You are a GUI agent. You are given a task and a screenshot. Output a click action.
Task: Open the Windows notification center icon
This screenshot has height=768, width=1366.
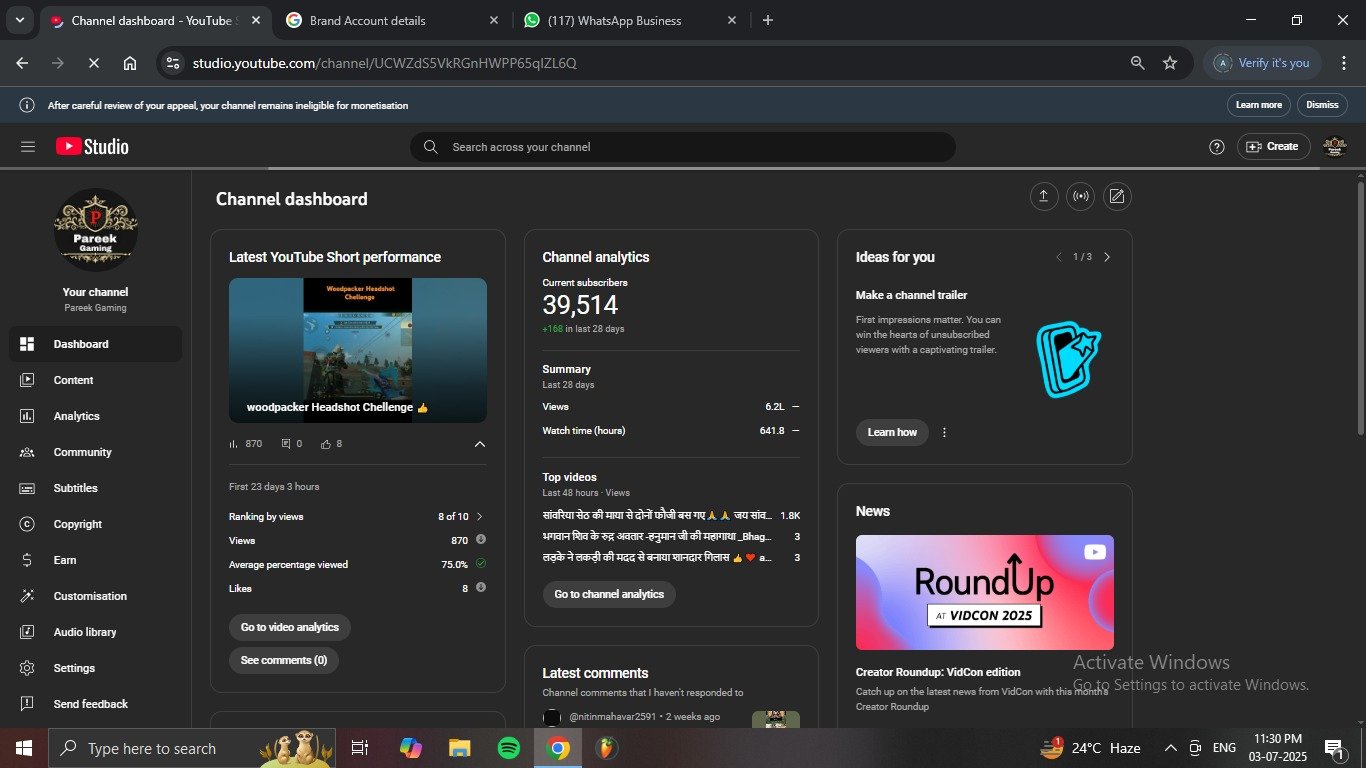pyautogui.click(x=1333, y=748)
